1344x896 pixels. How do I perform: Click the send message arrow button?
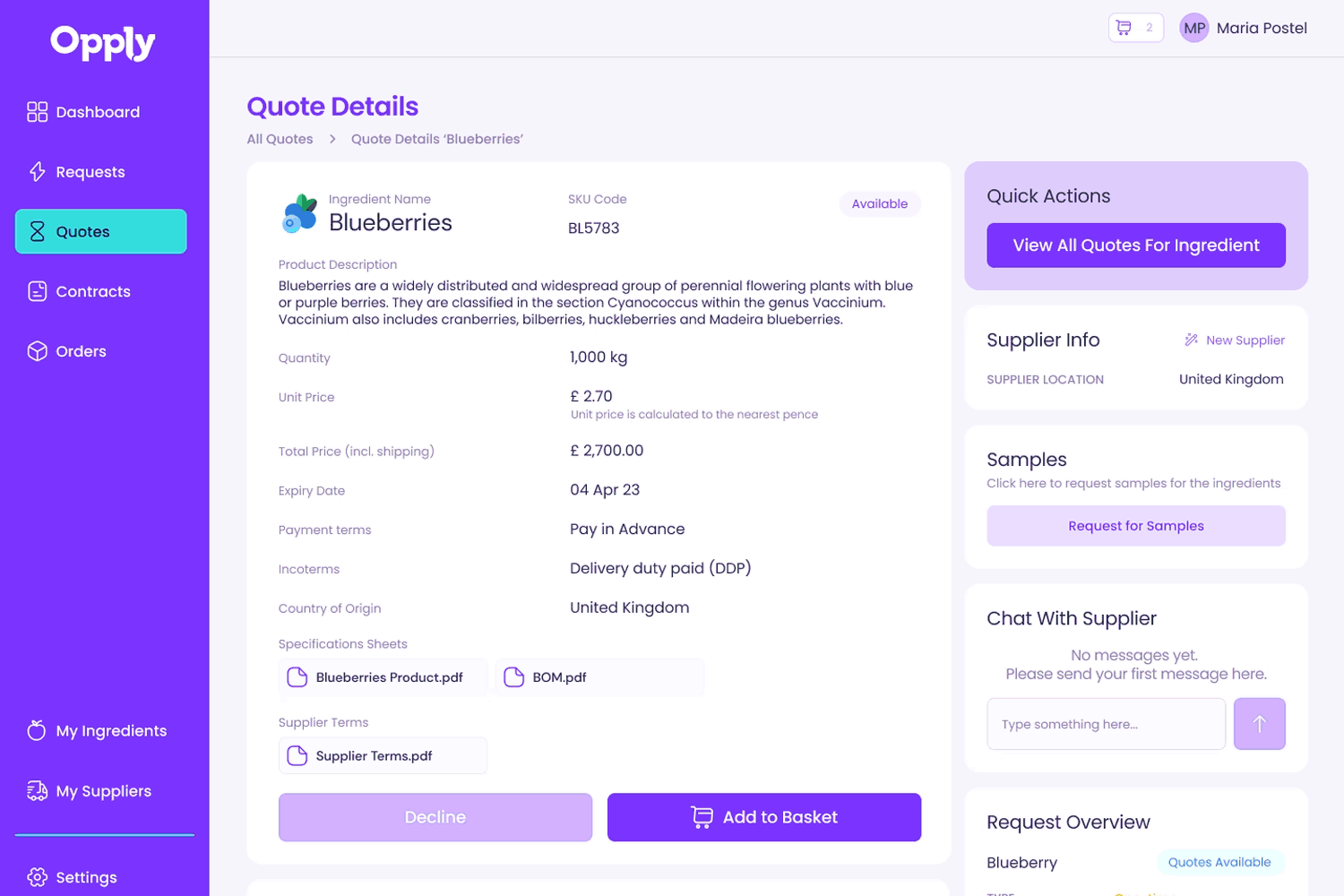coord(1259,724)
